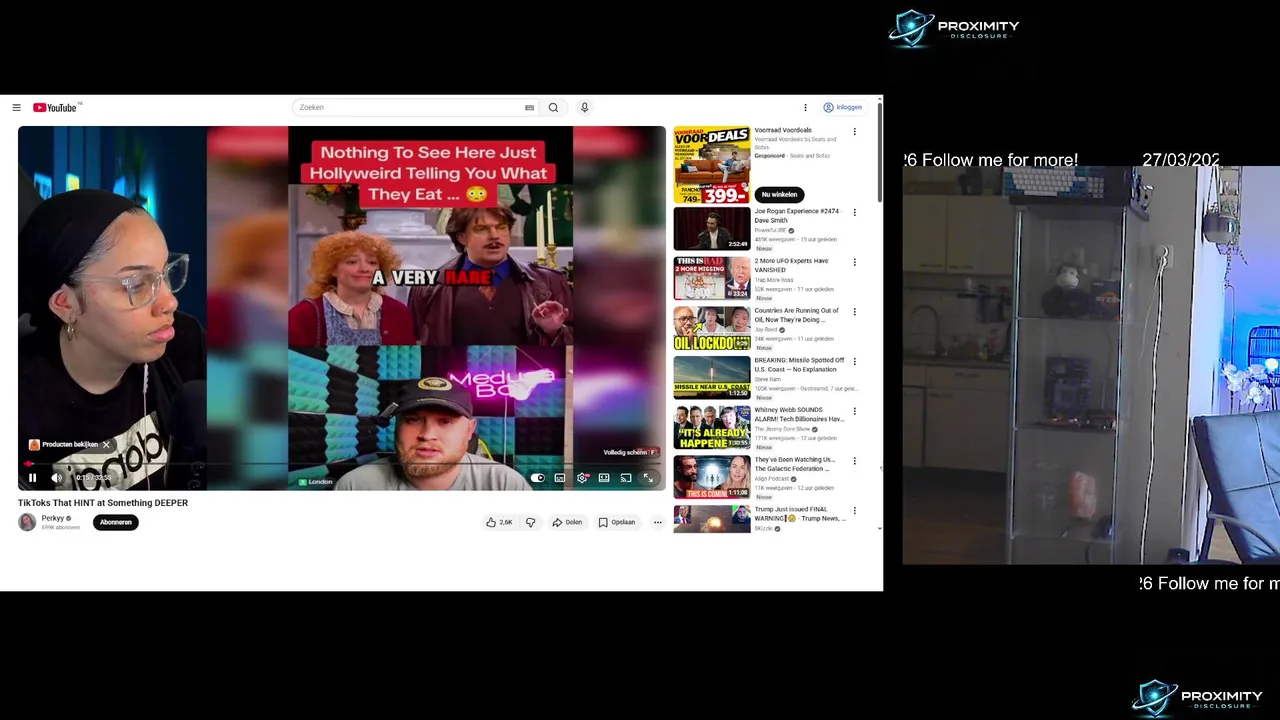
Task: Cast the video to a TV
Action: (626, 478)
